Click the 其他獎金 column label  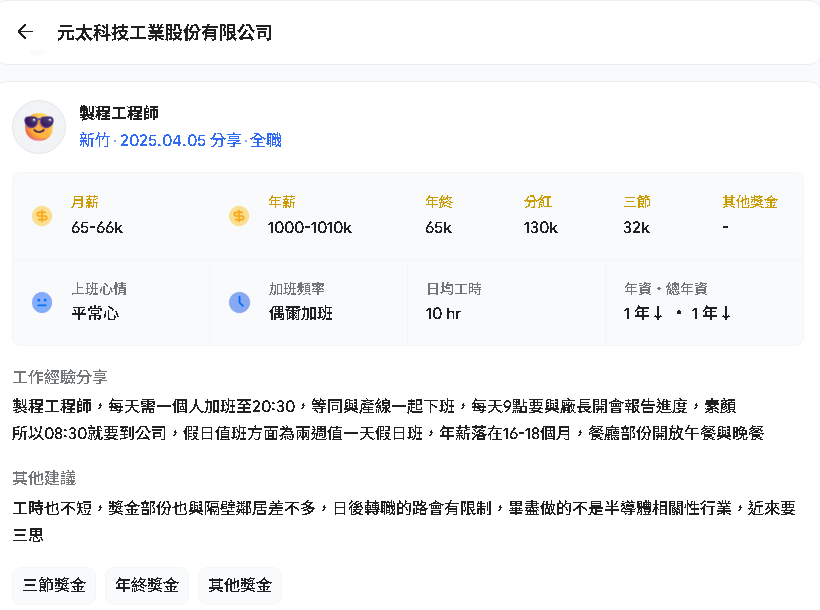tap(750, 202)
